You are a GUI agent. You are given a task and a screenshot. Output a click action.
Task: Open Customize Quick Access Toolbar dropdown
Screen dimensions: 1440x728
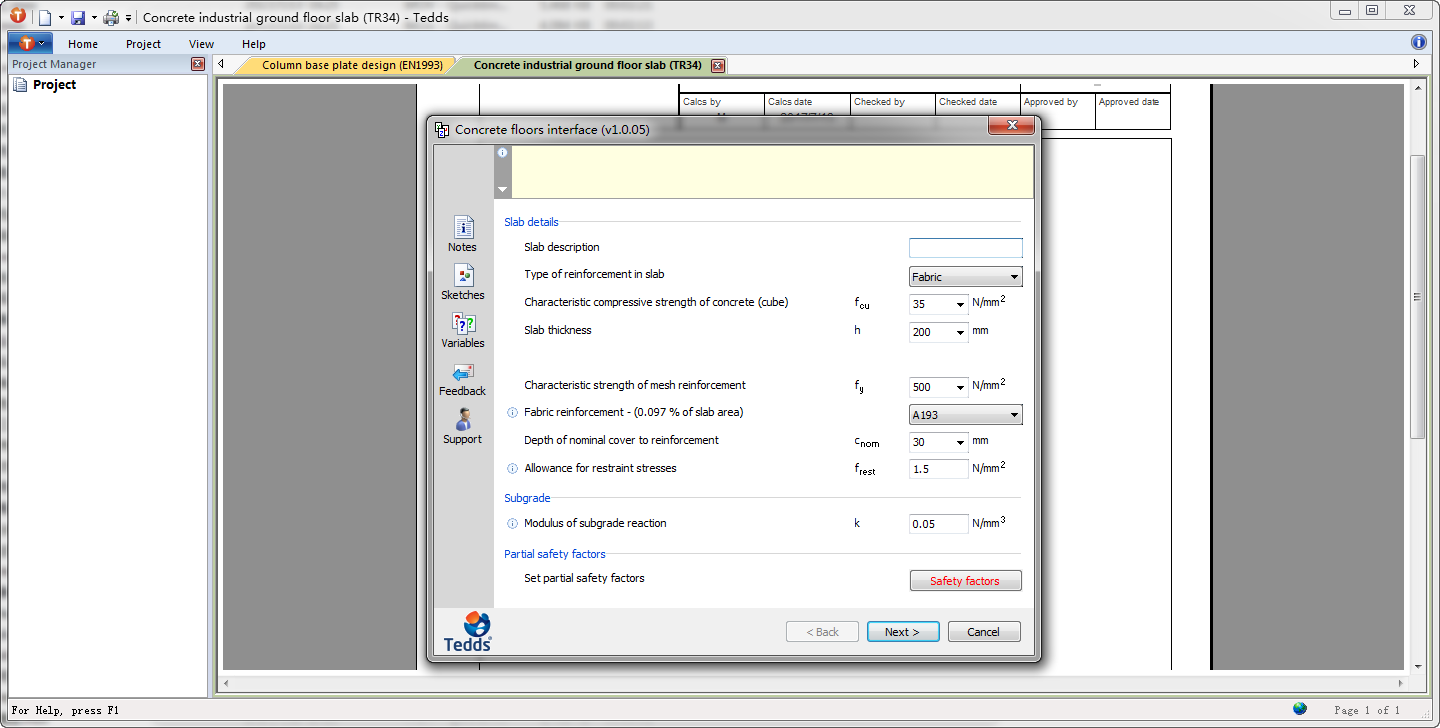[128, 18]
